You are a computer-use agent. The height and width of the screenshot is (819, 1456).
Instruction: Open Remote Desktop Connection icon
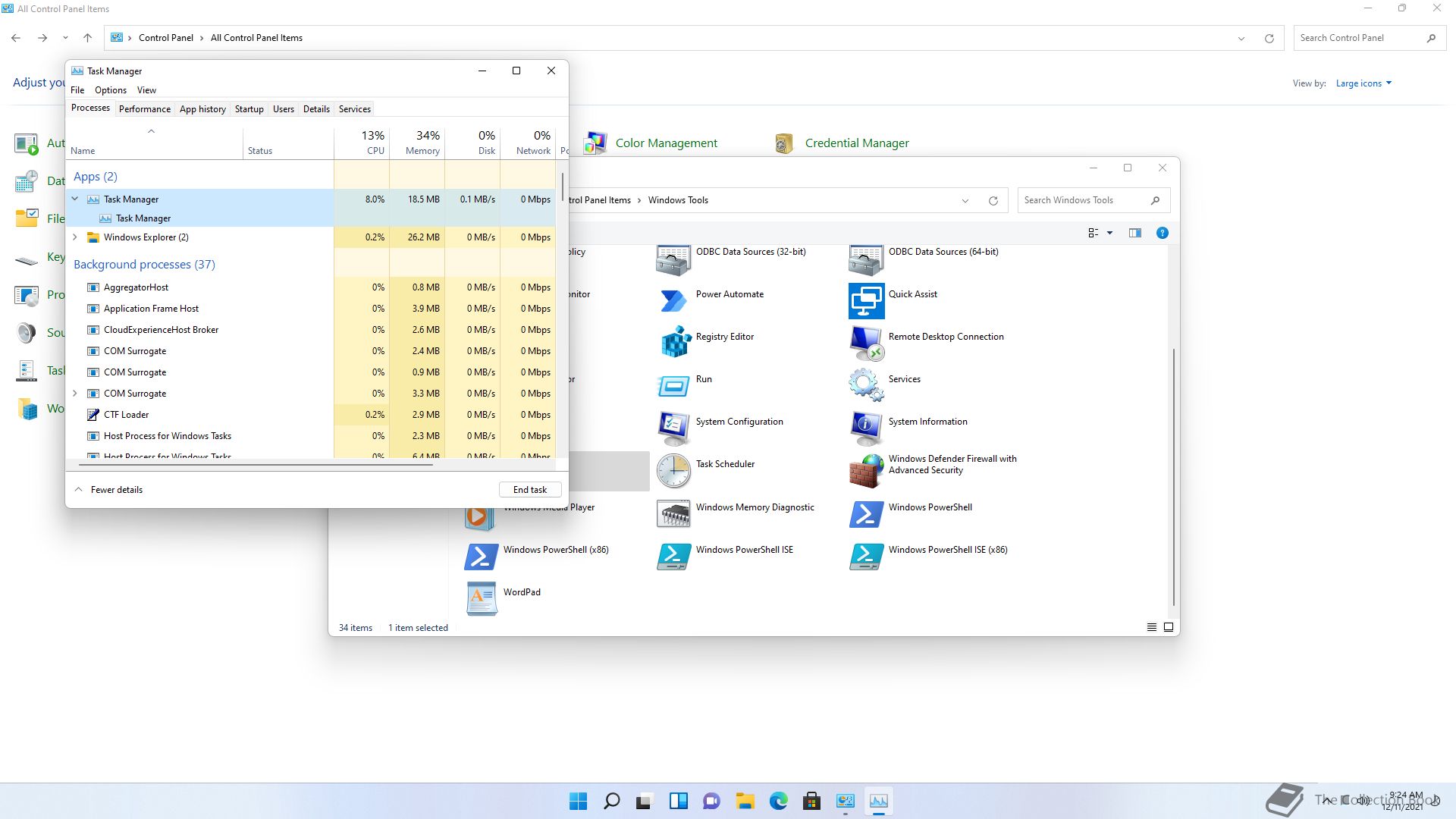click(x=866, y=343)
